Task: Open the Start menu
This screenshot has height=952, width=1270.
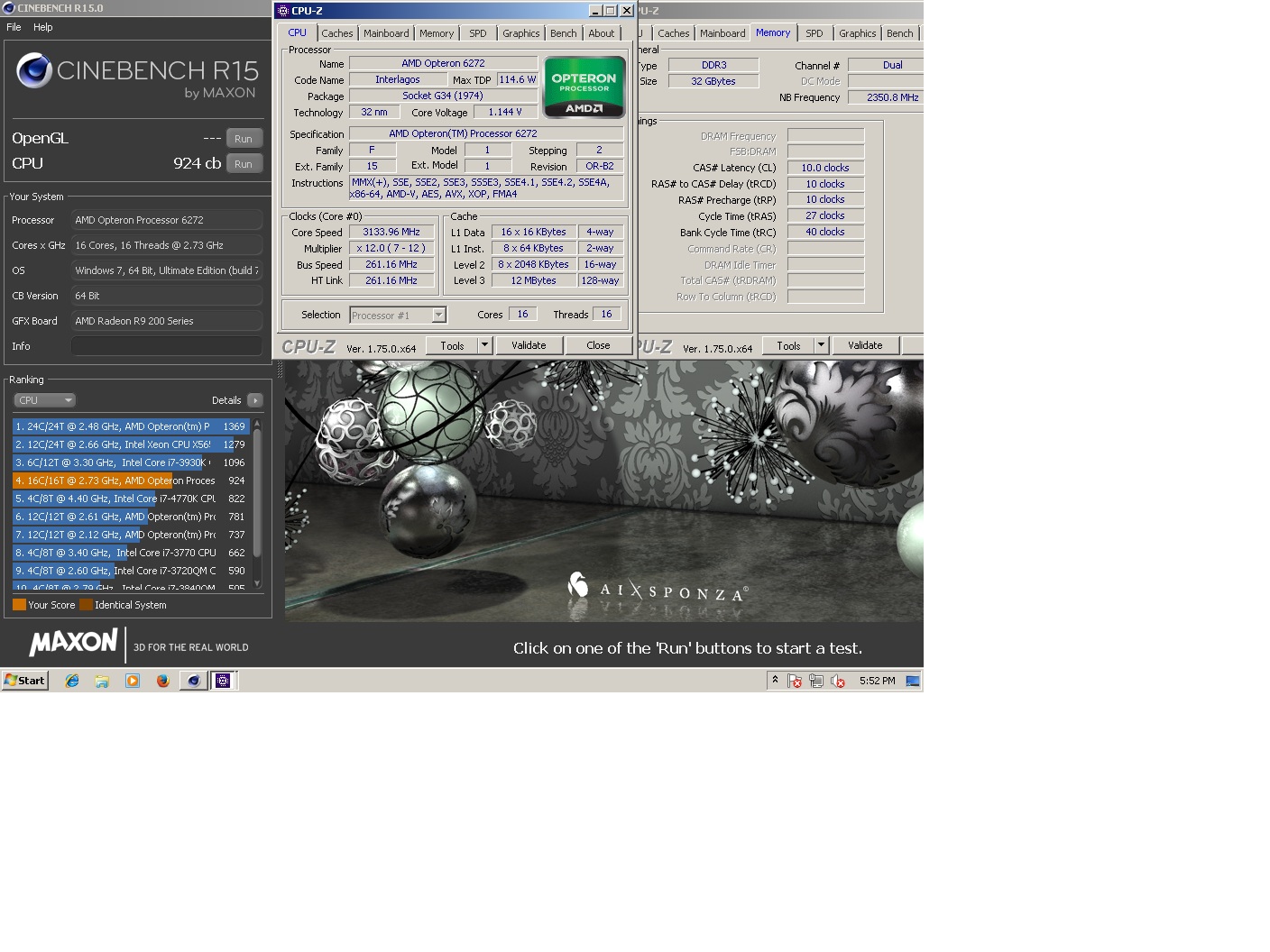Action: coord(25,681)
